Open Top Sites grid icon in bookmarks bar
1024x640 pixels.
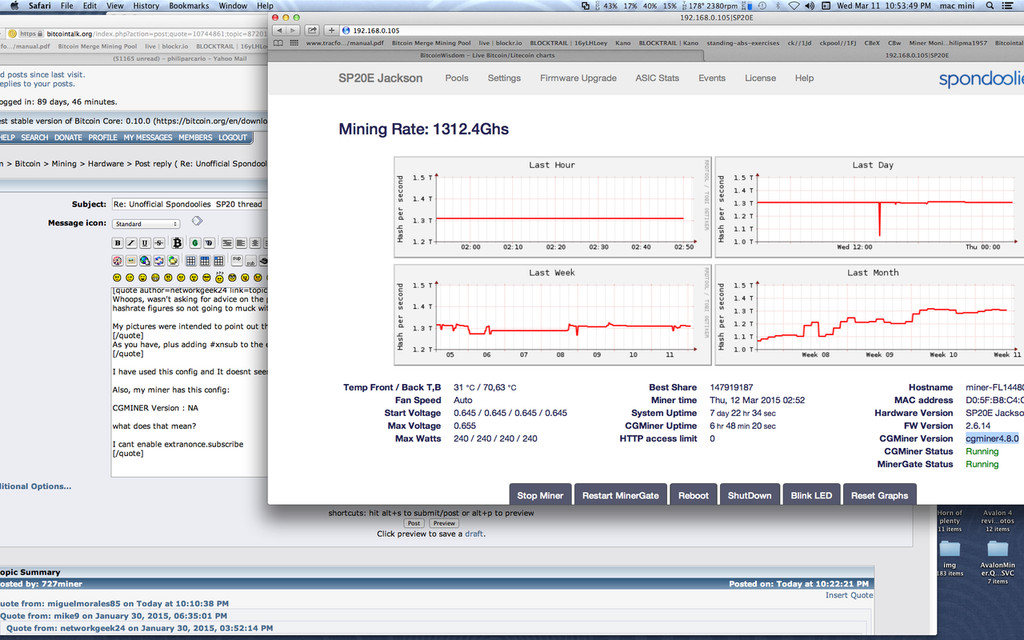pos(294,43)
